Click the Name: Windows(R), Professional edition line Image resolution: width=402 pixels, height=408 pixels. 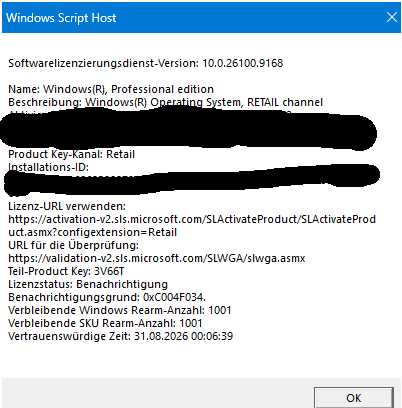[111, 89]
